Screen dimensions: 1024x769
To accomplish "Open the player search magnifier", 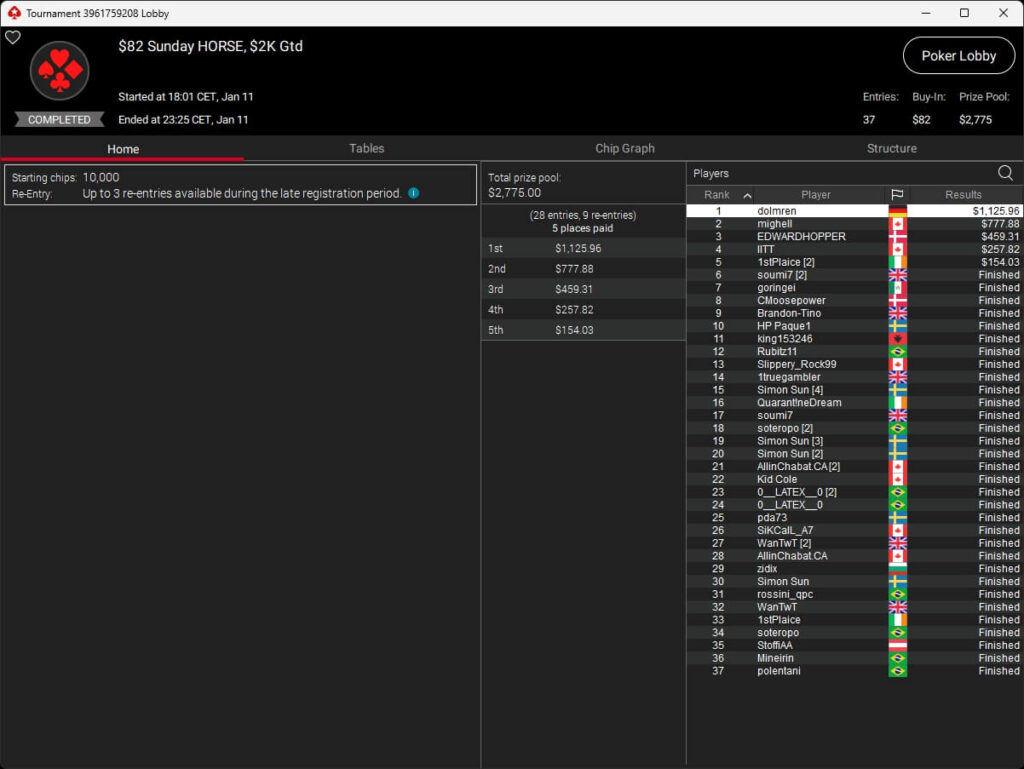I will click(x=1005, y=173).
